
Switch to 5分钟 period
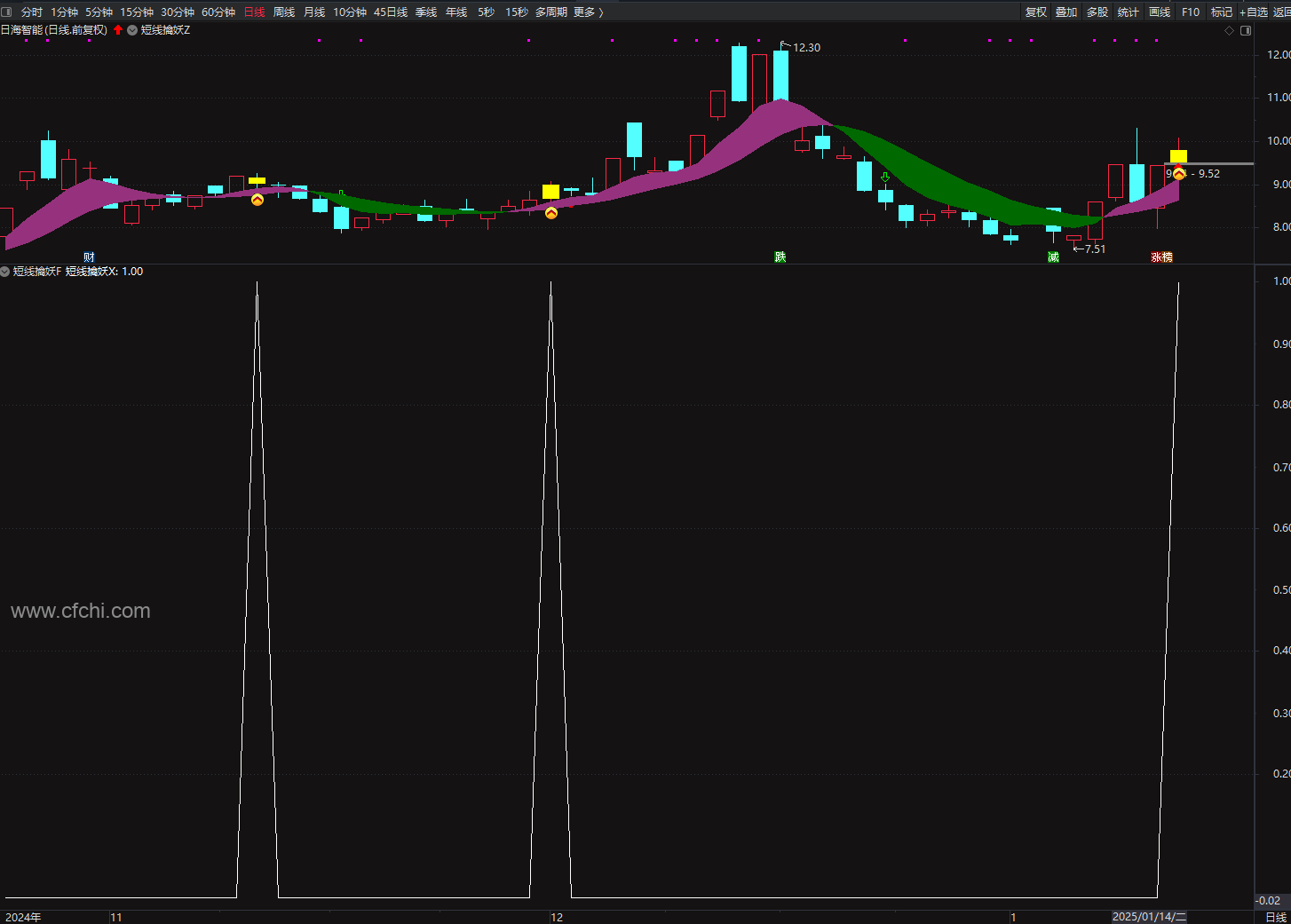pyautogui.click(x=99, y=12)
